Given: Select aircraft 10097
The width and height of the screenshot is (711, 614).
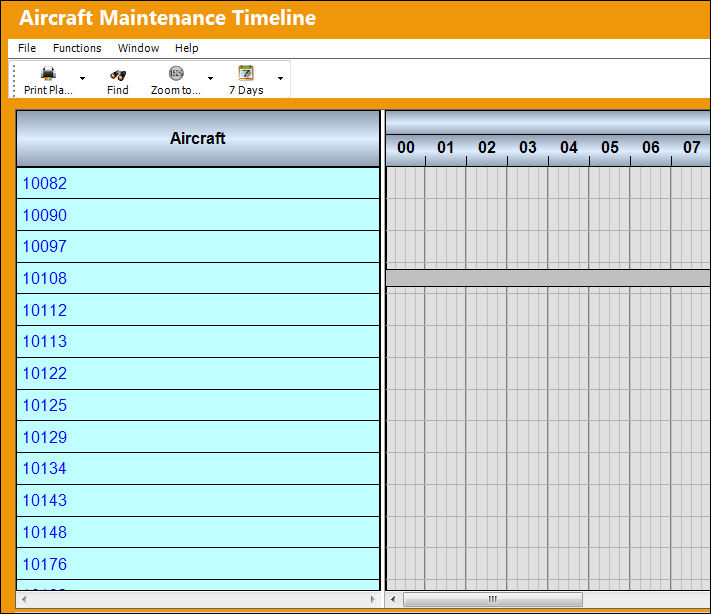Looking at the screenshot, I should click(x=198, y=247).
